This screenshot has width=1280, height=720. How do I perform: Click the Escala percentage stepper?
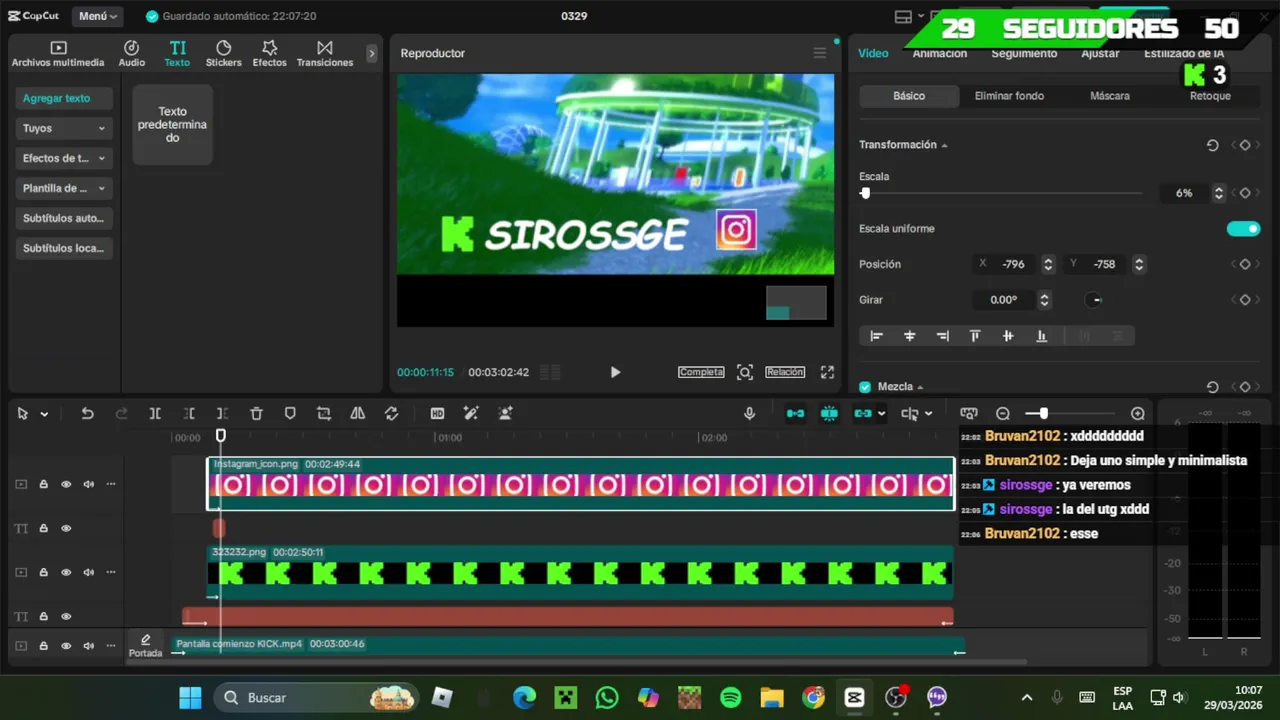[1218, 193]
